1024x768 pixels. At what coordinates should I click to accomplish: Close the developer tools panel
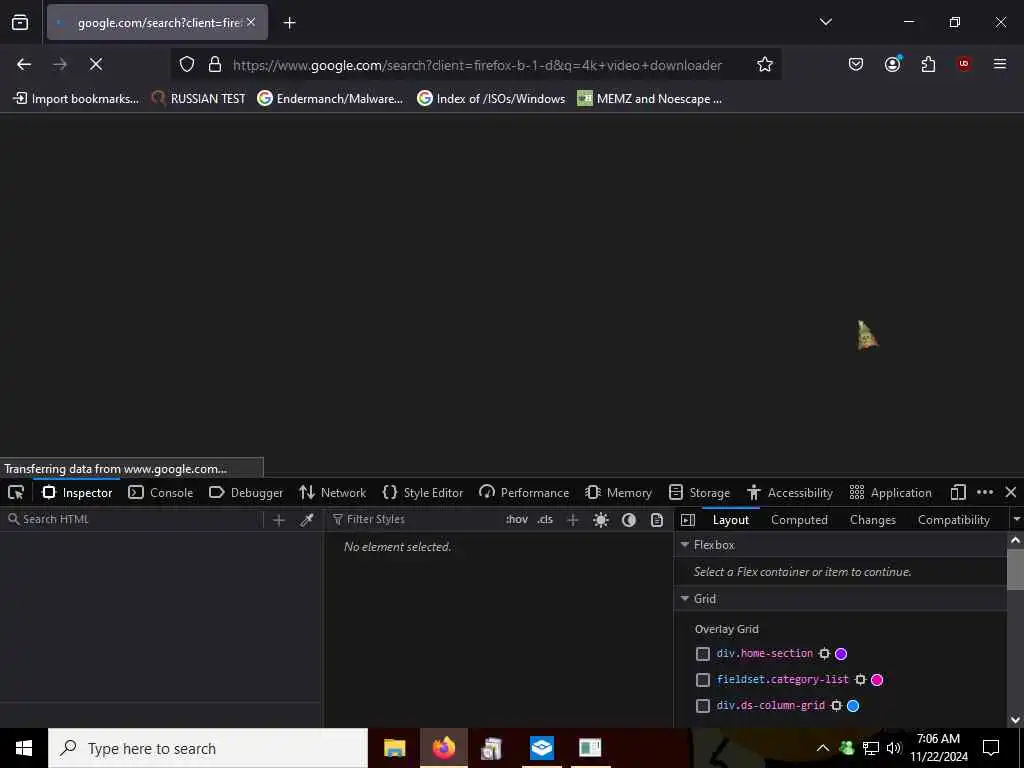pyautogui.click(x=1010, y=492)
